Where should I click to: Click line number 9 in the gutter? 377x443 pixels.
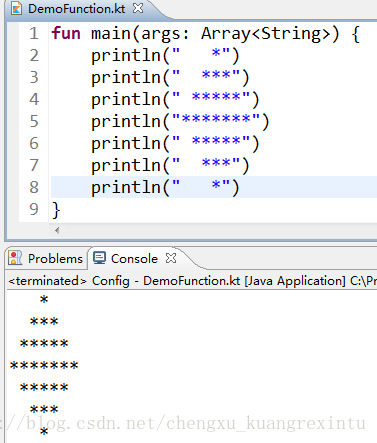tap(34, 209)
